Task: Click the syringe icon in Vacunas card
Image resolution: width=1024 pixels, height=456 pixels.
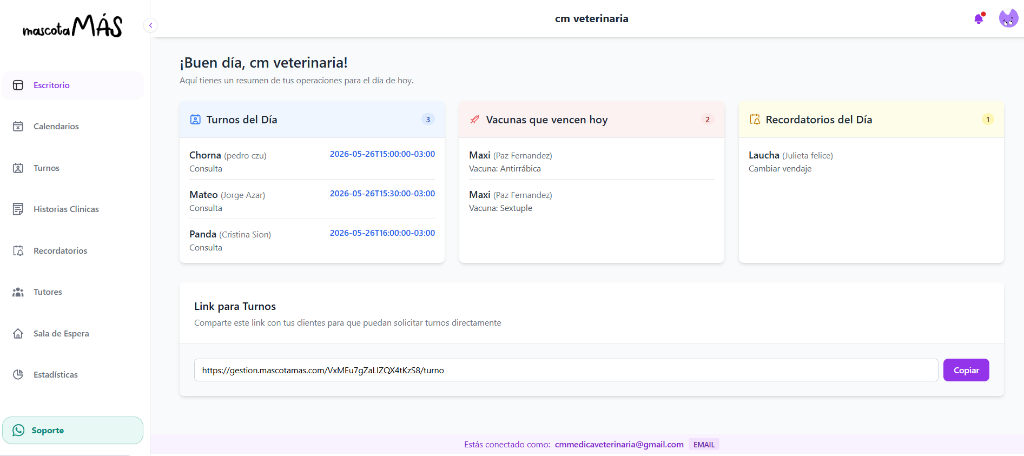Action: (x=475, y=120)
